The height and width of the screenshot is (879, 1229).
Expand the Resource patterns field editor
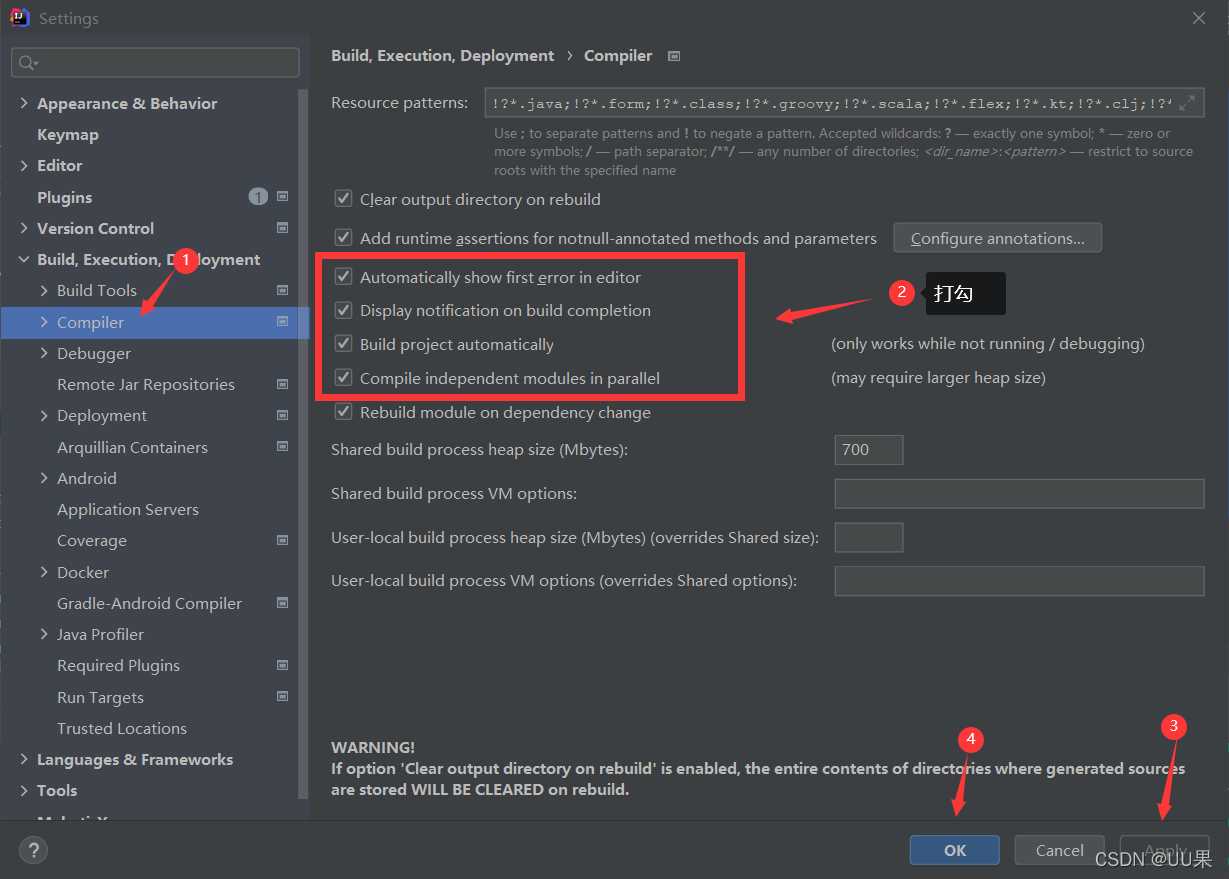click(x=1187, y=102)
